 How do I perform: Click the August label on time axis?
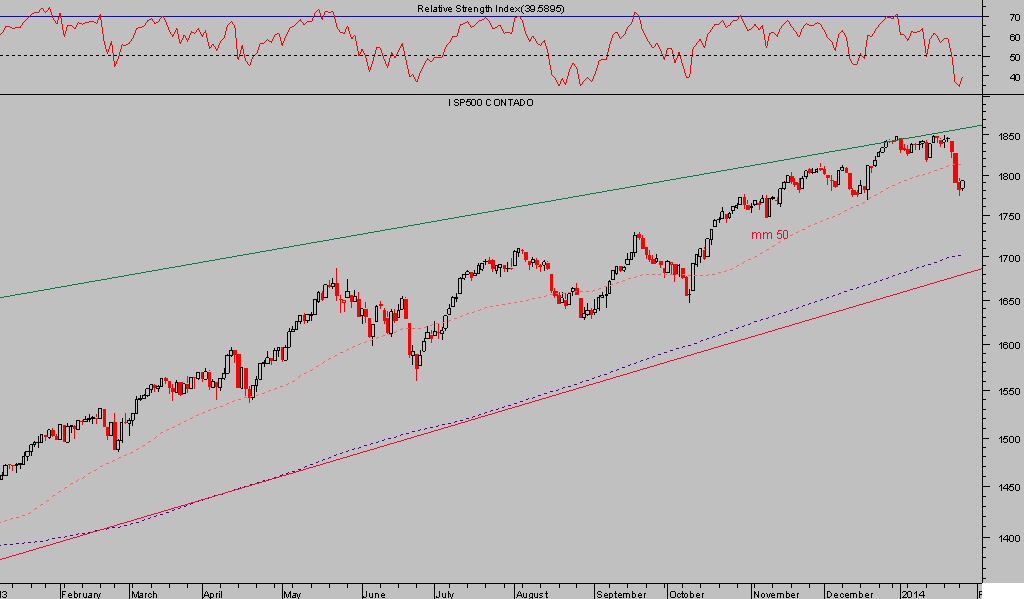click(x=534, y=593)
